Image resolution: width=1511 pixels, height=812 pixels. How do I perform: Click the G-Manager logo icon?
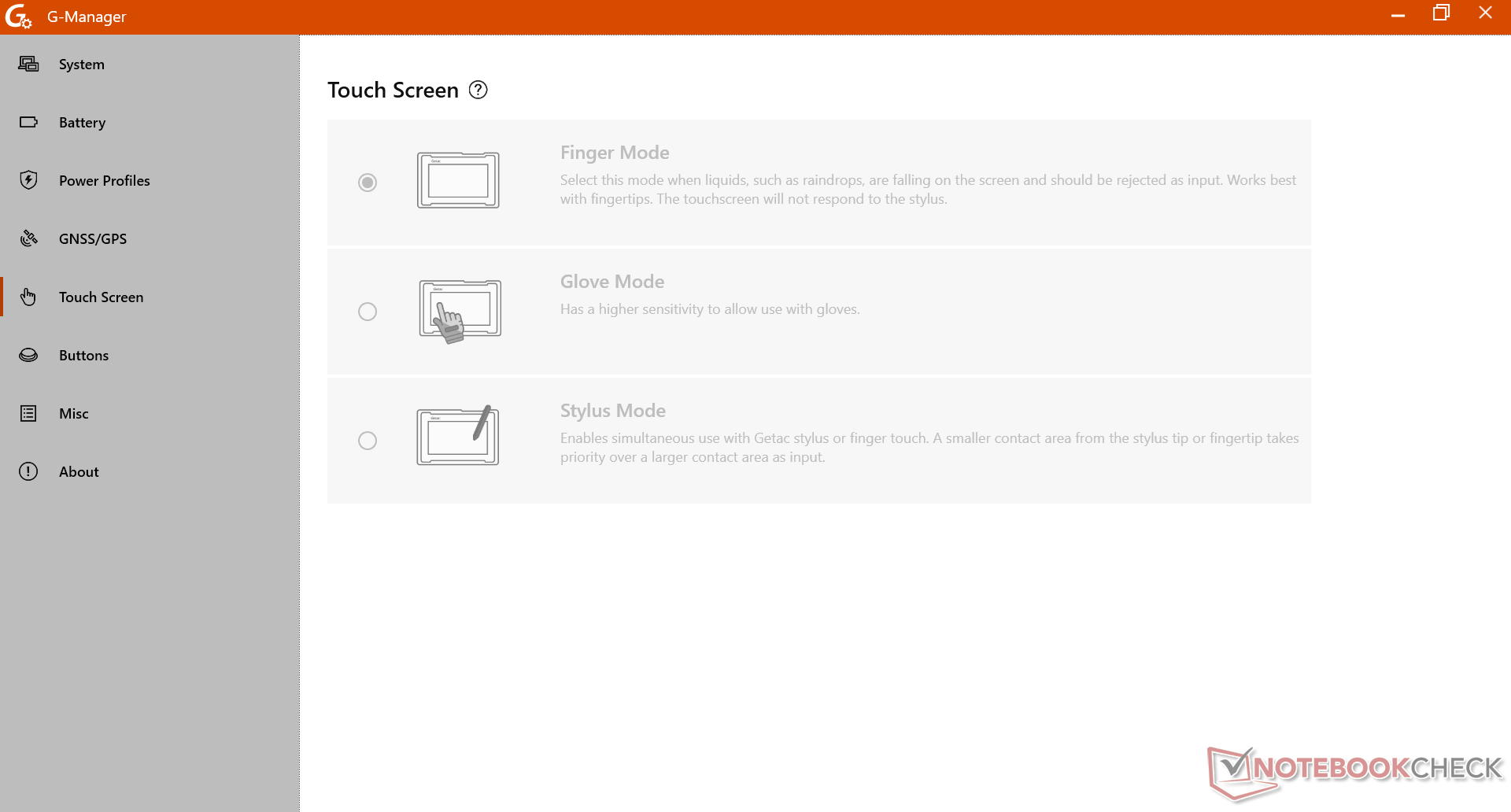18,17
